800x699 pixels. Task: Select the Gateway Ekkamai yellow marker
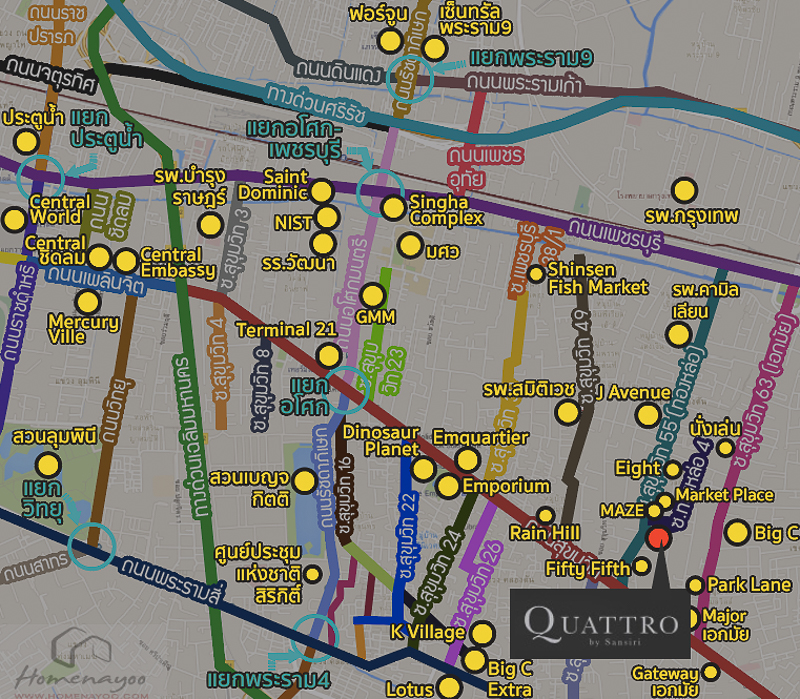point(711,673)
